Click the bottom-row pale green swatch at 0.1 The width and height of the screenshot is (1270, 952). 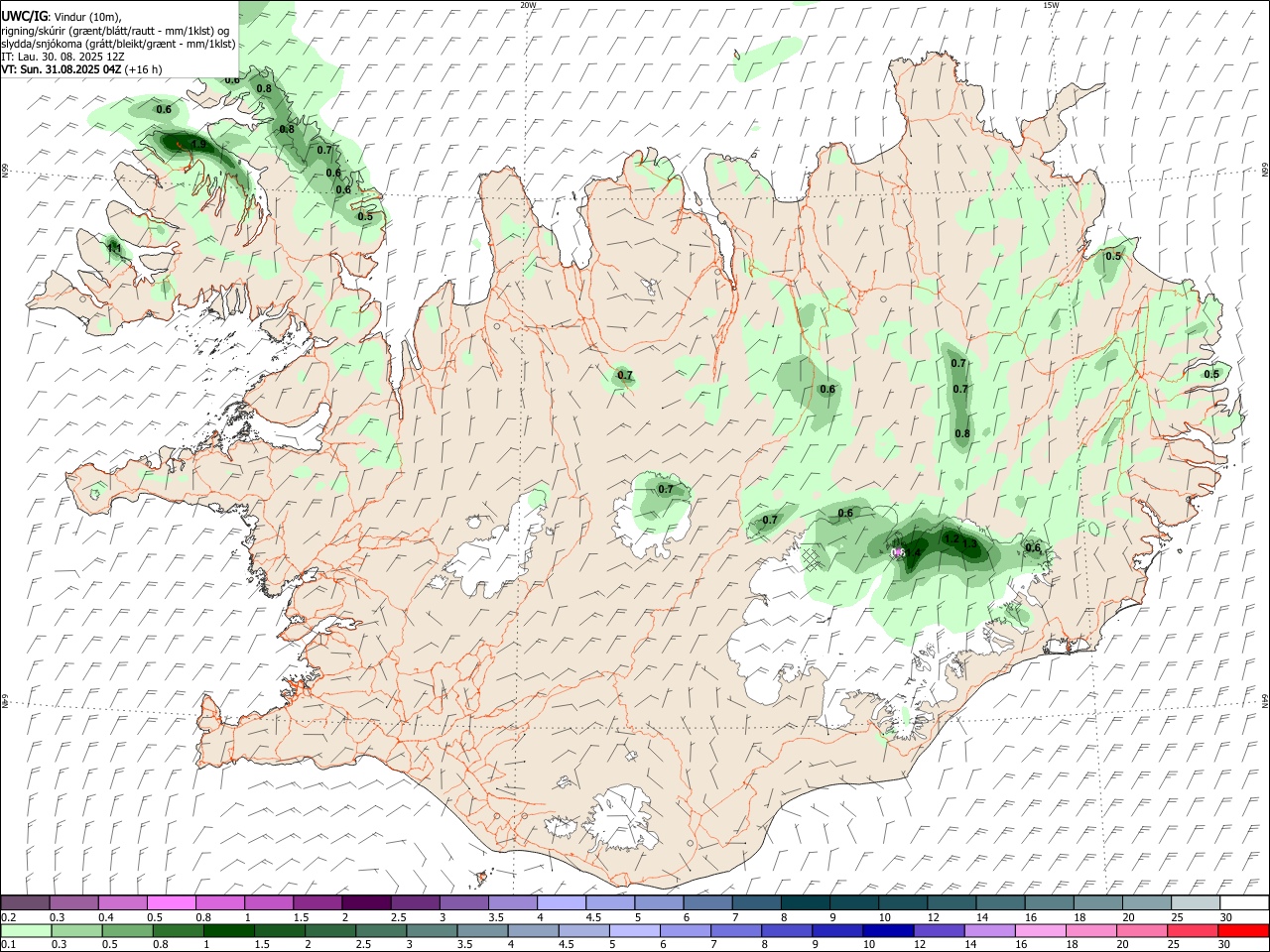tap(26, 931)
